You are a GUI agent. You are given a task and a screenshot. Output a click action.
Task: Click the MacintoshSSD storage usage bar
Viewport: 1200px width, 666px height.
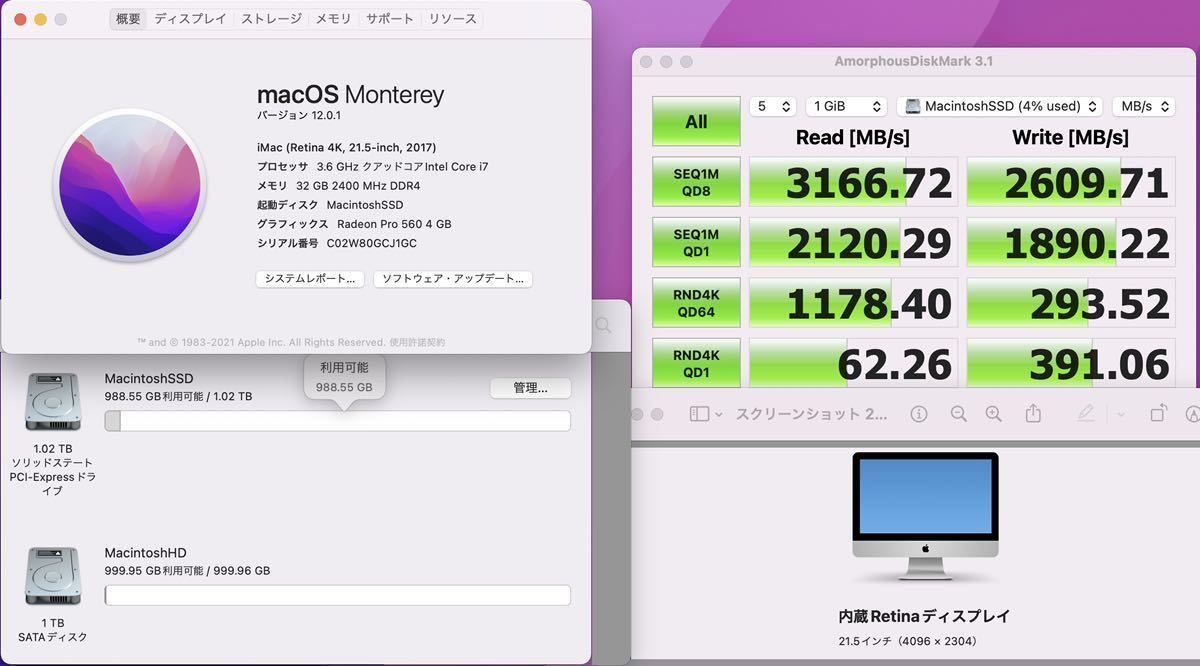pyautogui.click(x=337, y=421)
